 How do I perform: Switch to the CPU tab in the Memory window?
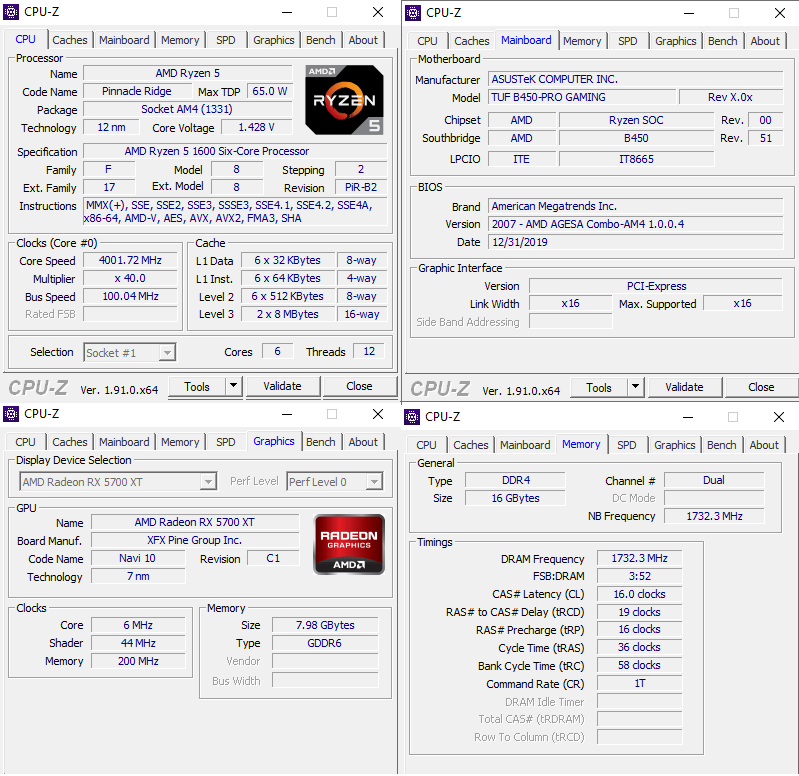pos(426,445)
